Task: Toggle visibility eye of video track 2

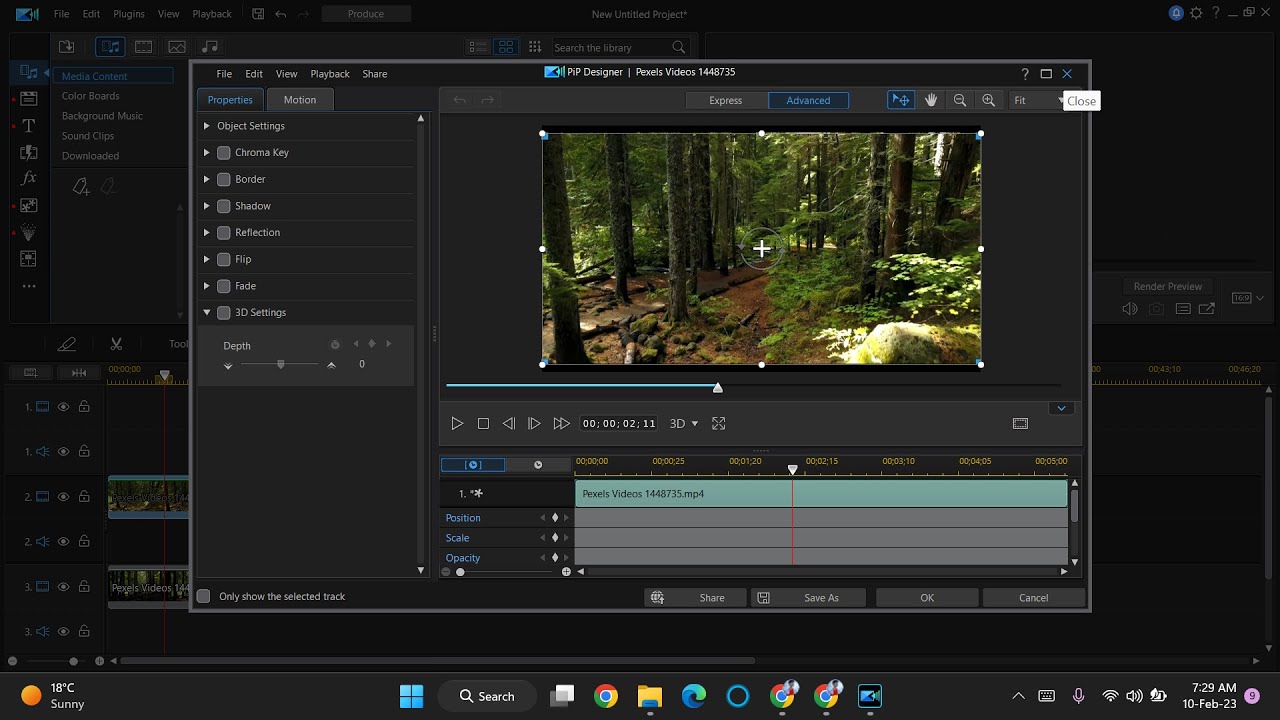Action: tap(63, 497)
